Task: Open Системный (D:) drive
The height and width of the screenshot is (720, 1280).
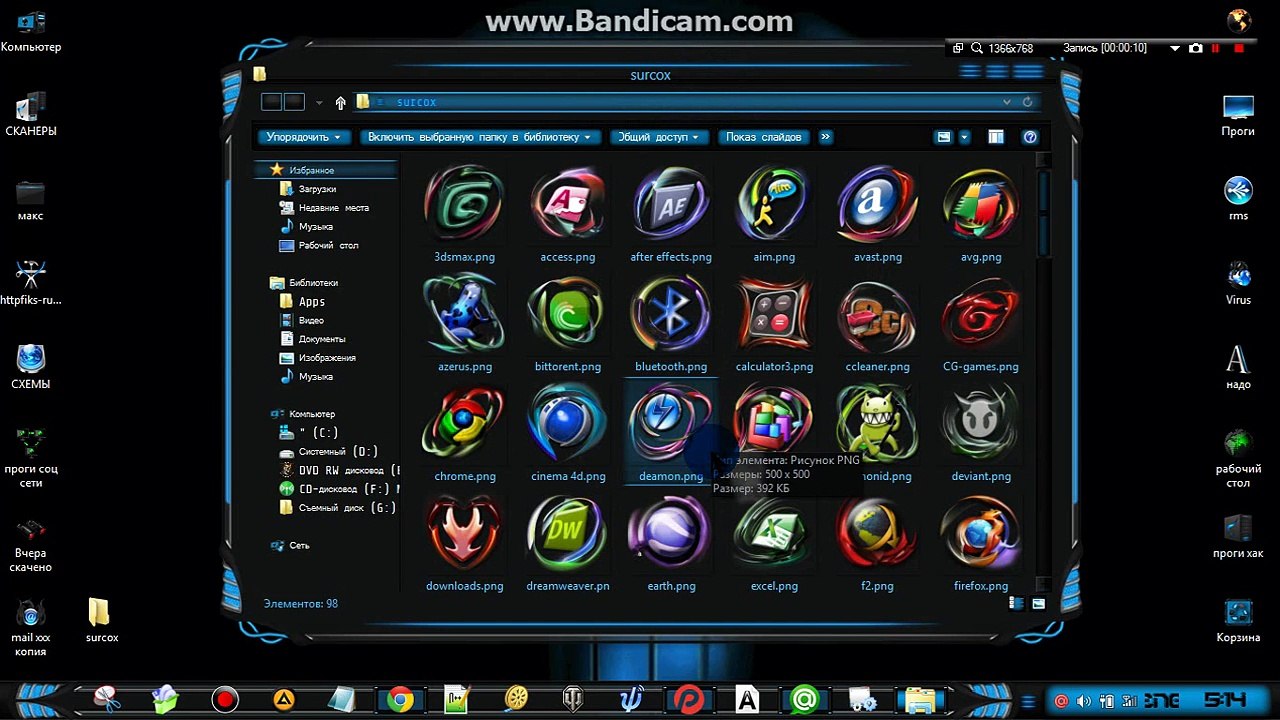Action: pyautogui.click(x=338, y=452)
